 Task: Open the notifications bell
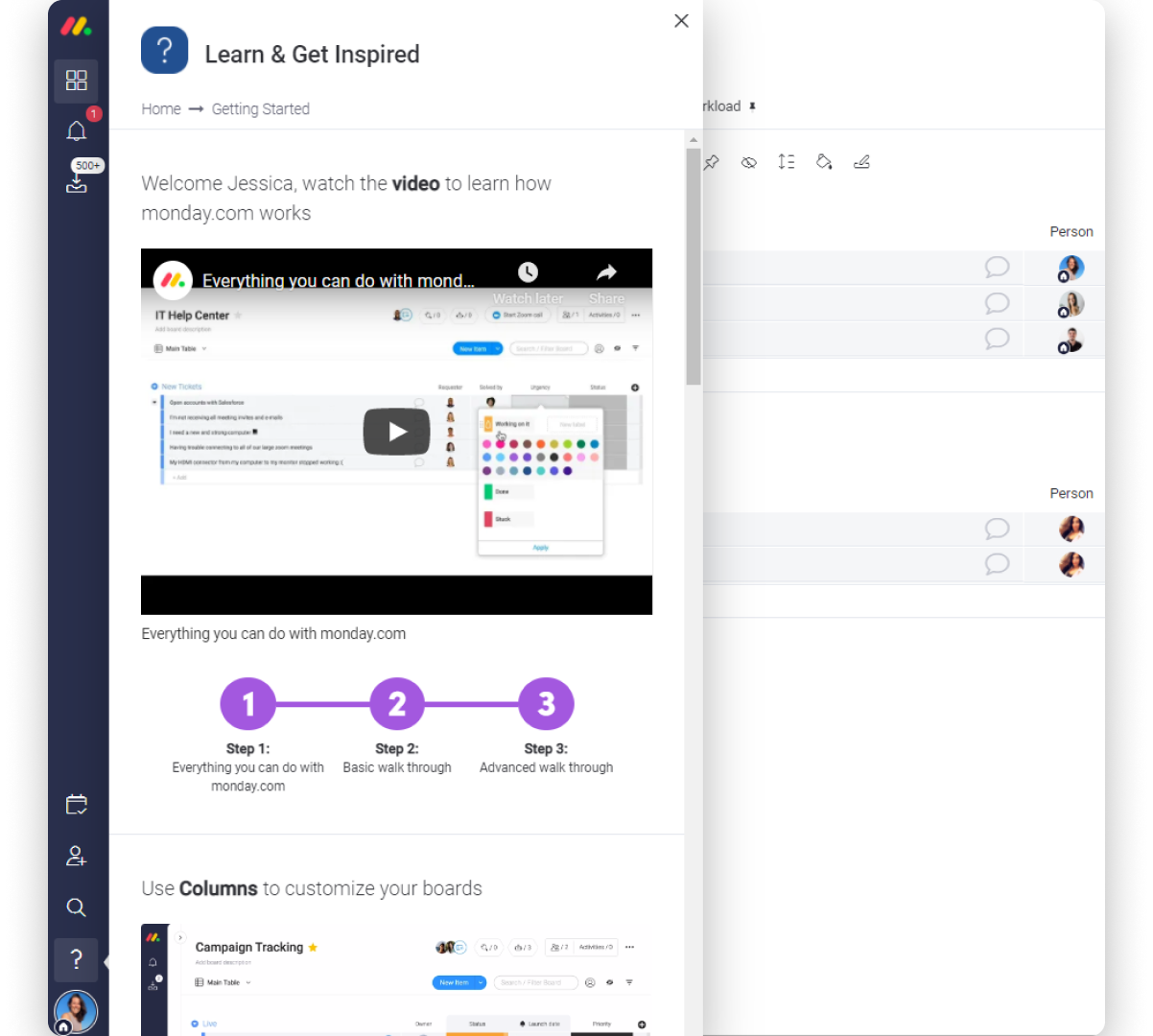click(77, 130)
